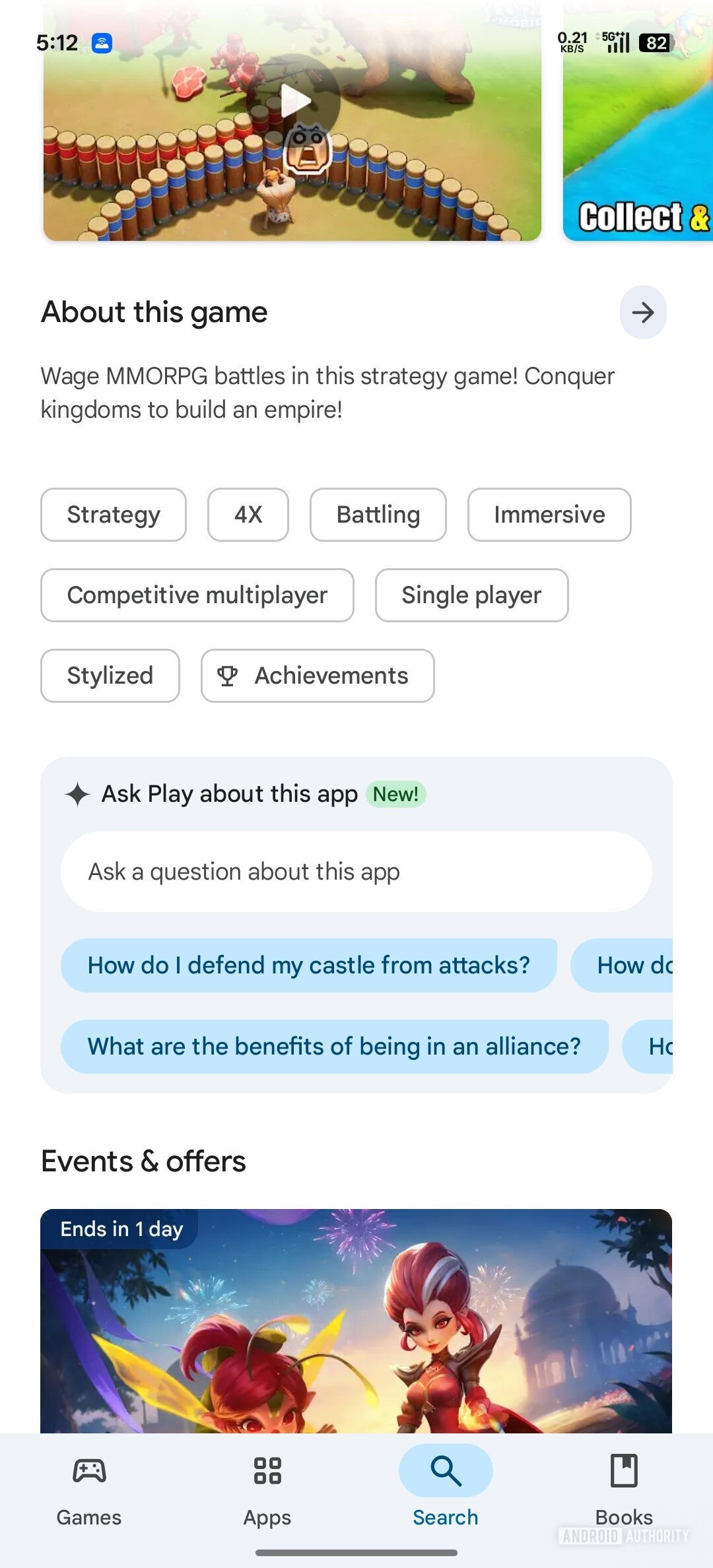The width and height of the screenshot is (713, 1568).
Task: Tap the sparkle icon beside Ask Play
Action: tap(78, 794)
